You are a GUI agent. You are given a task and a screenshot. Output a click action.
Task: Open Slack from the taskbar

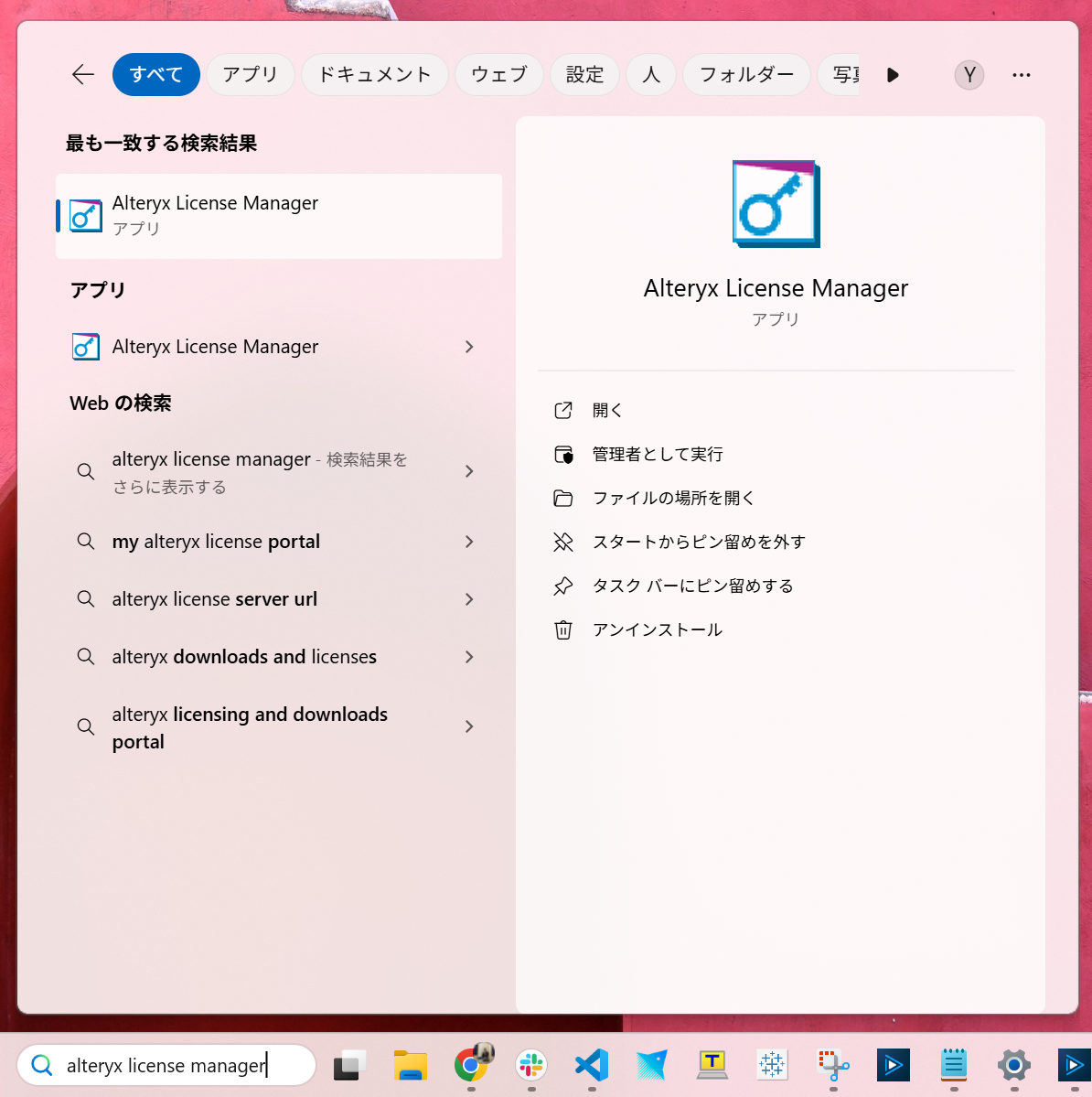[x=531, y=1066]
